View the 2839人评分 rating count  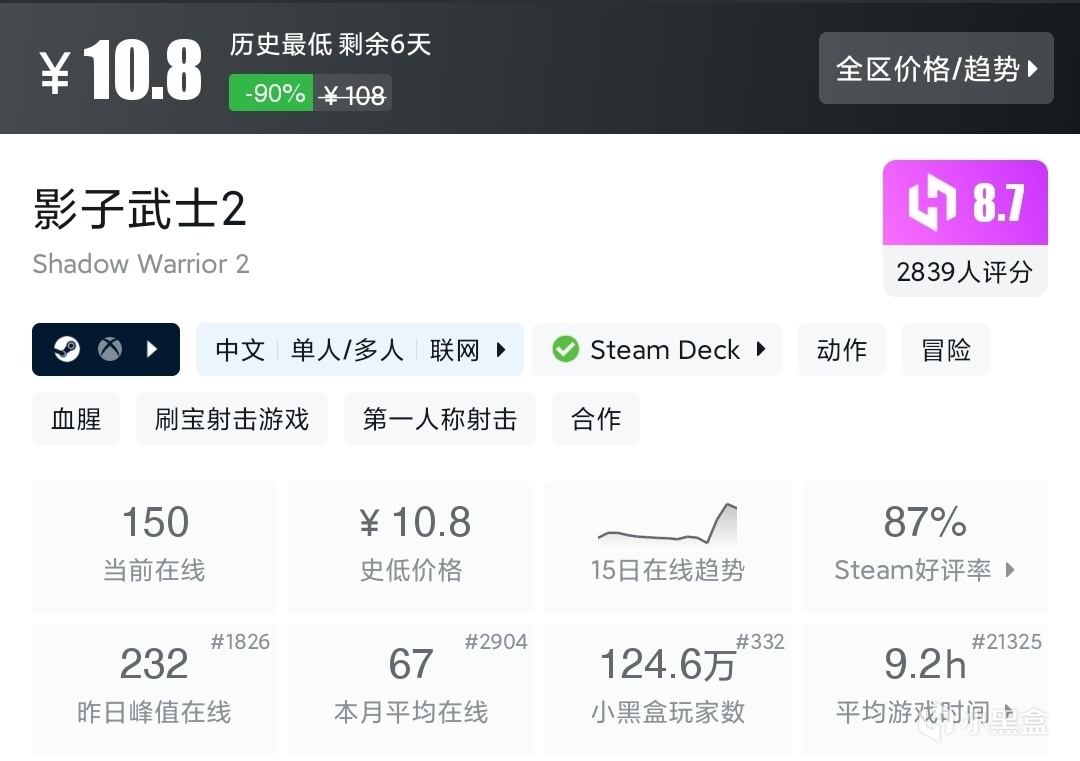(964, 272)
